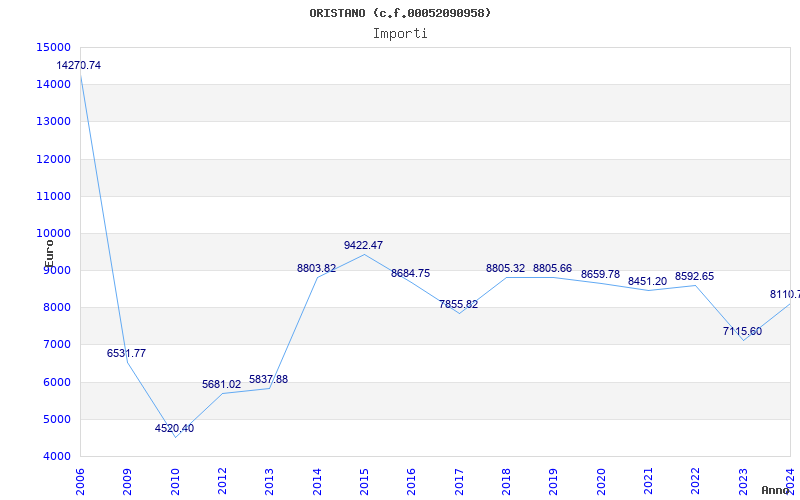The height and width of the screenshot is (500, 800).
Task: Click the 2012 year label on x-axis
Action: pyautogui.click(x=222, y=481)
